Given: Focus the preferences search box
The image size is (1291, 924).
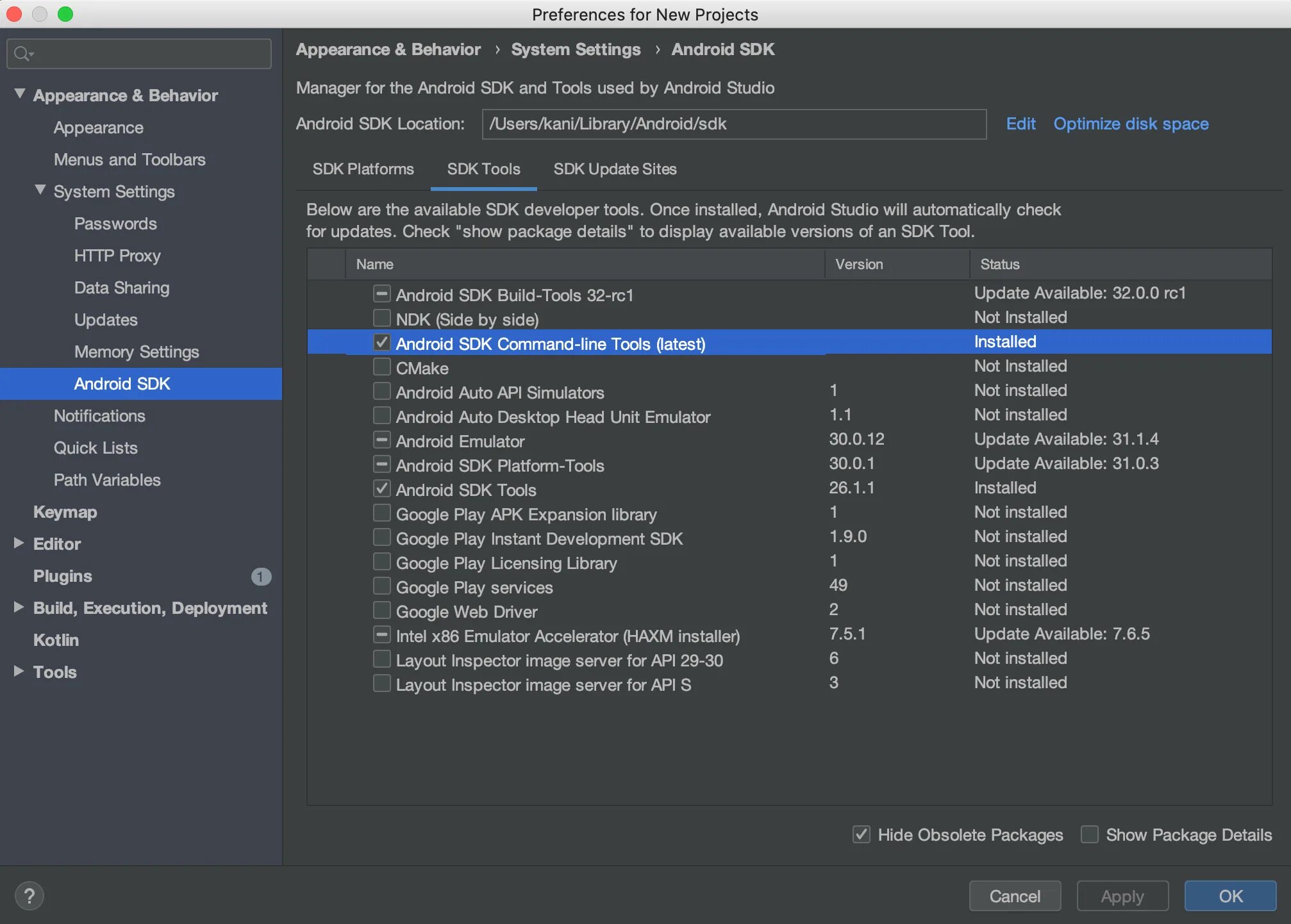Looking at the screenshot, I should click(x=139, y=54).
